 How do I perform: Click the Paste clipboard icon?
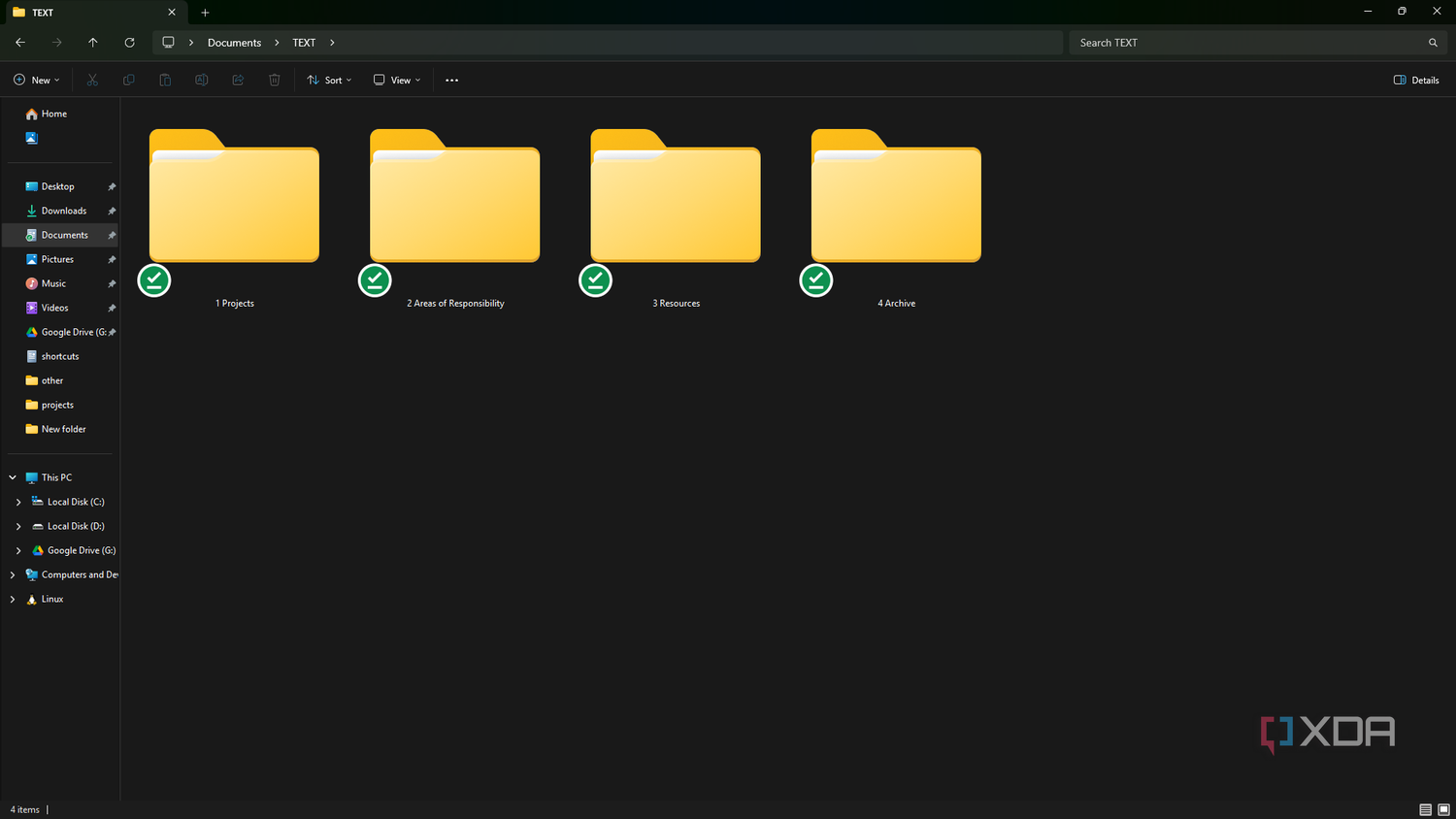click(x=165, y=80)
